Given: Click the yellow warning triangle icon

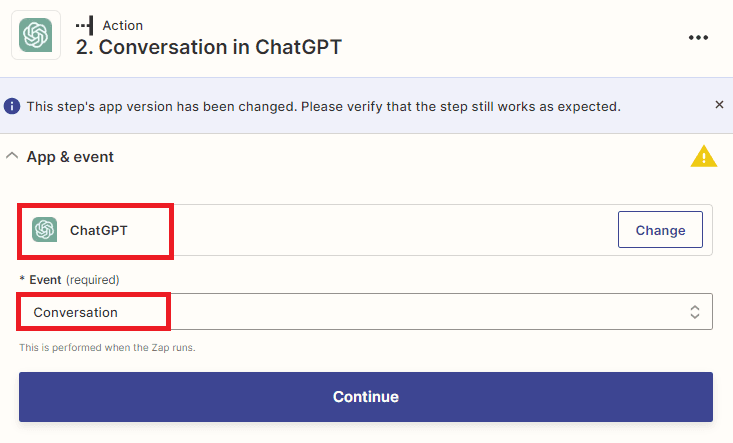Looking at the screenshot, I should [x=704, y=157].
